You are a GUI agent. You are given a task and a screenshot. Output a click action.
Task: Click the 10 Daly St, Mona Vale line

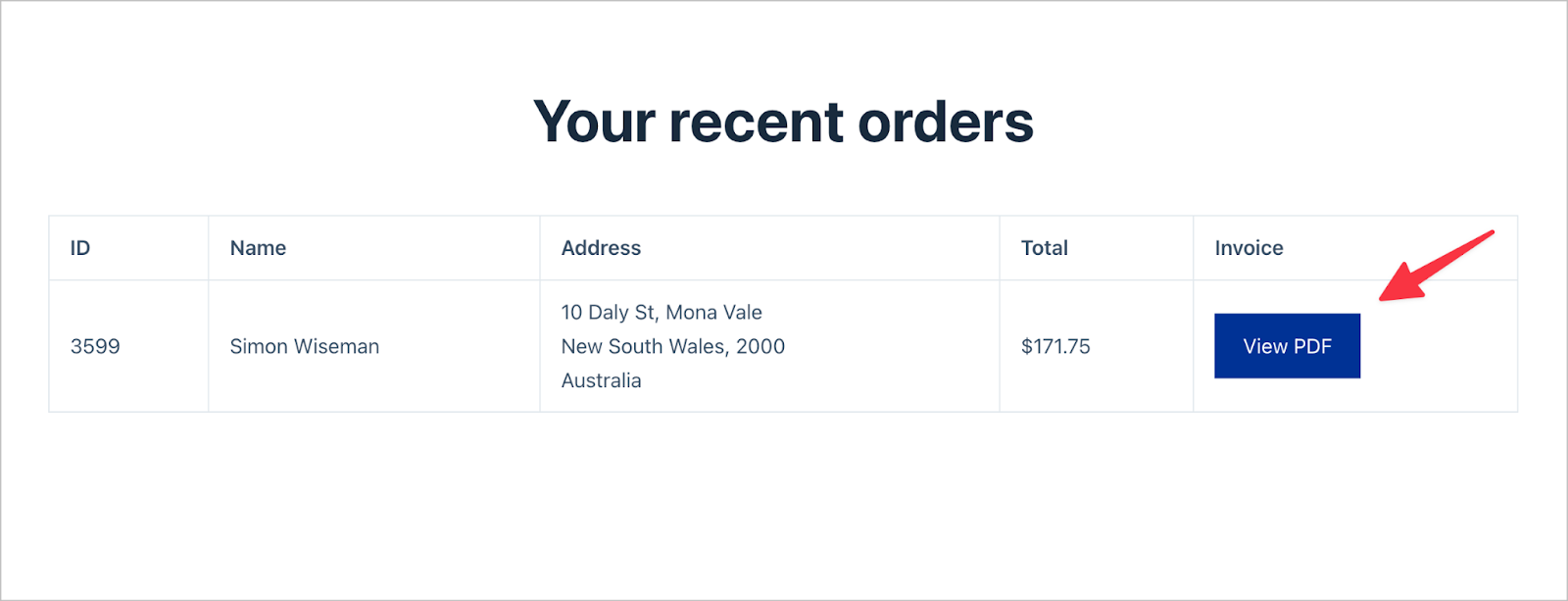661,312
